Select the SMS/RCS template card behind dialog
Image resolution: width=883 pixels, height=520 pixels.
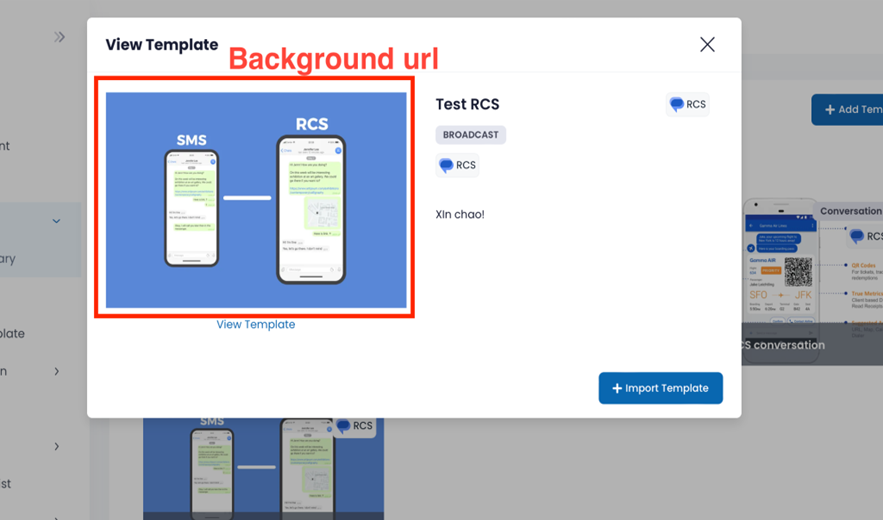[x=263, y=467]
